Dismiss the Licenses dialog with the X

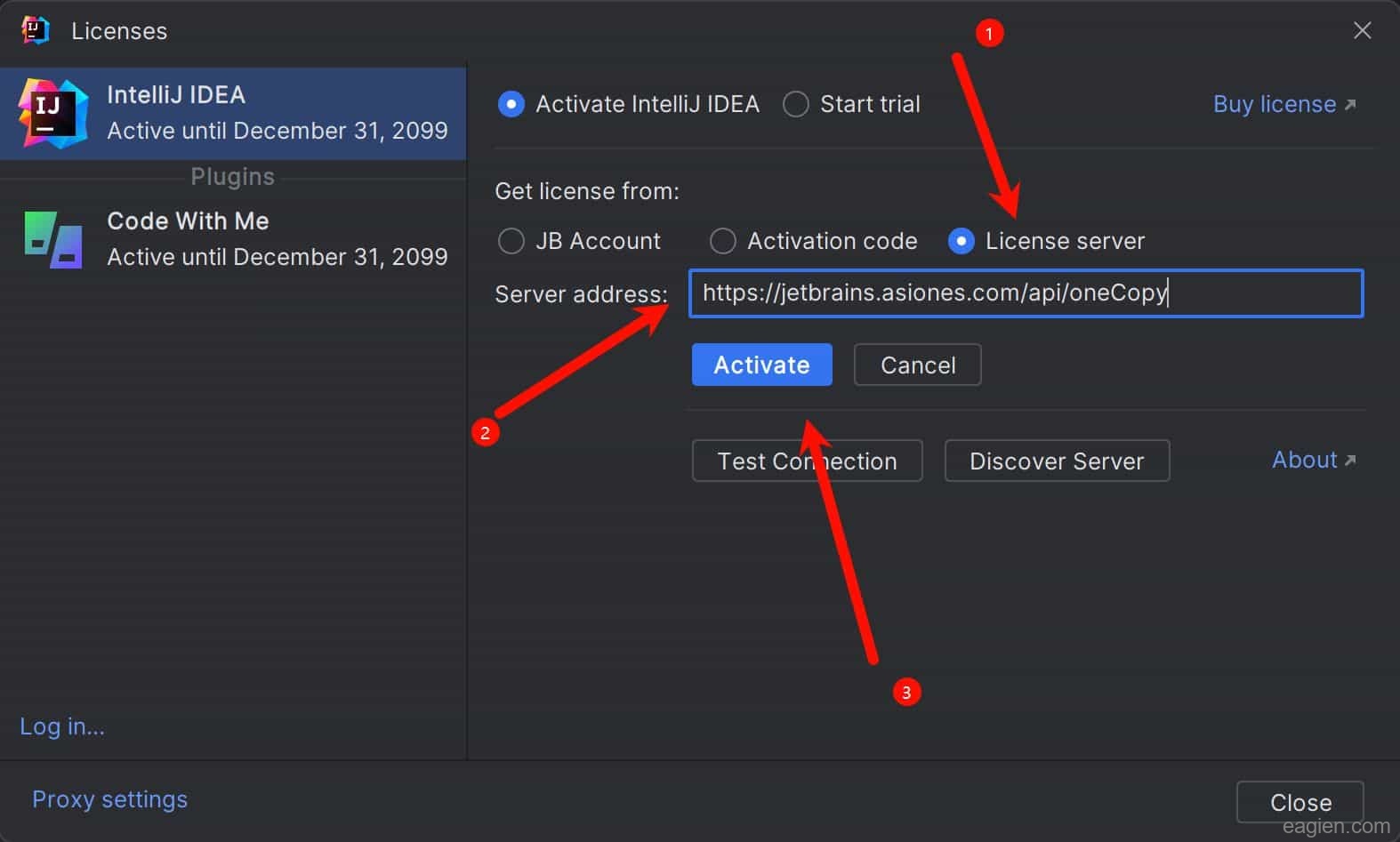pyautogui.click(x=1362, y=31)
